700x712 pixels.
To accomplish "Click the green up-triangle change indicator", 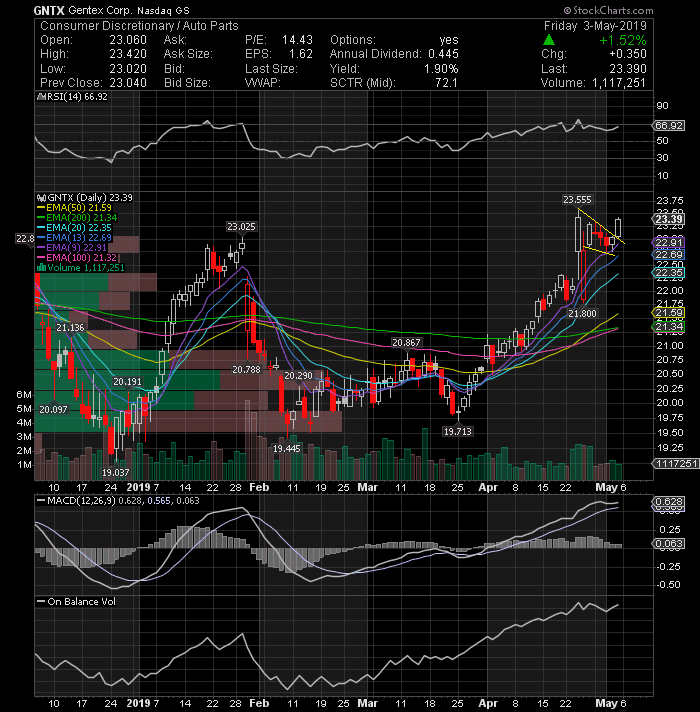I will (x=548, y=40).
